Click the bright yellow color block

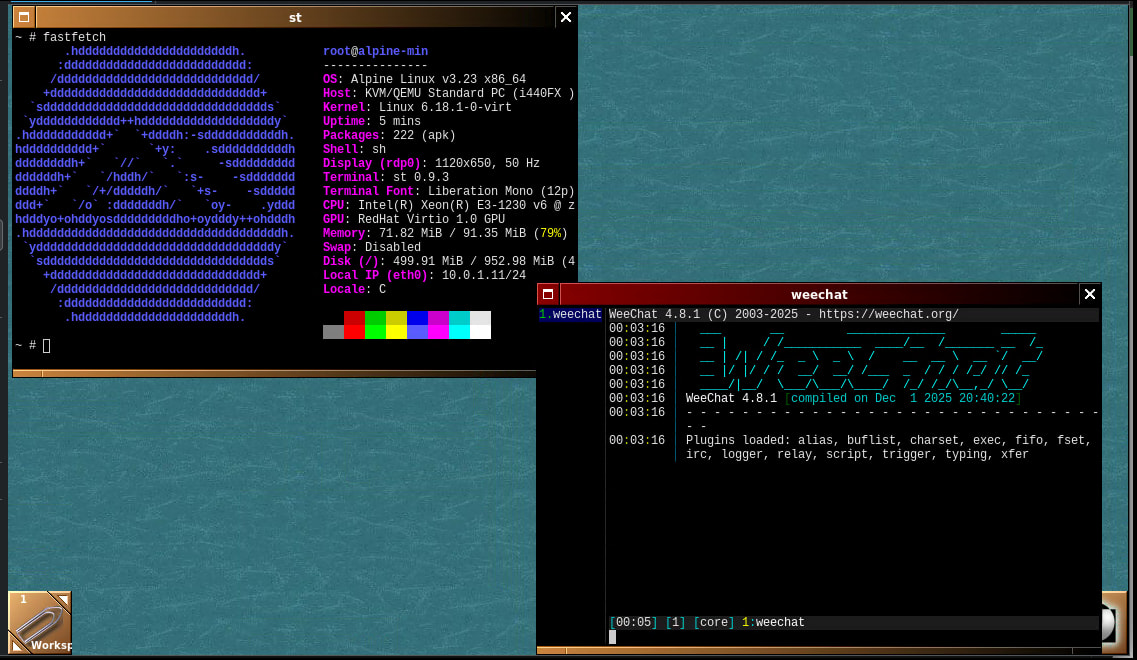[396, 332]
